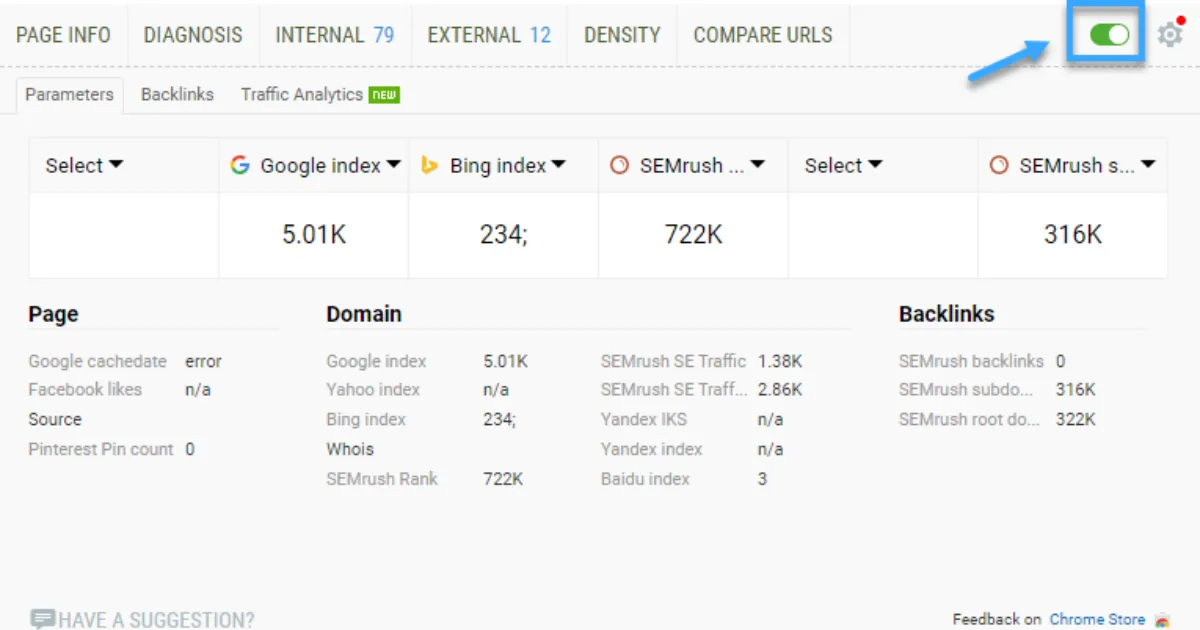Go to the COMPARE URLS tab
The height and width of the screenshot is (630, 1200).
tap(763, 35)
